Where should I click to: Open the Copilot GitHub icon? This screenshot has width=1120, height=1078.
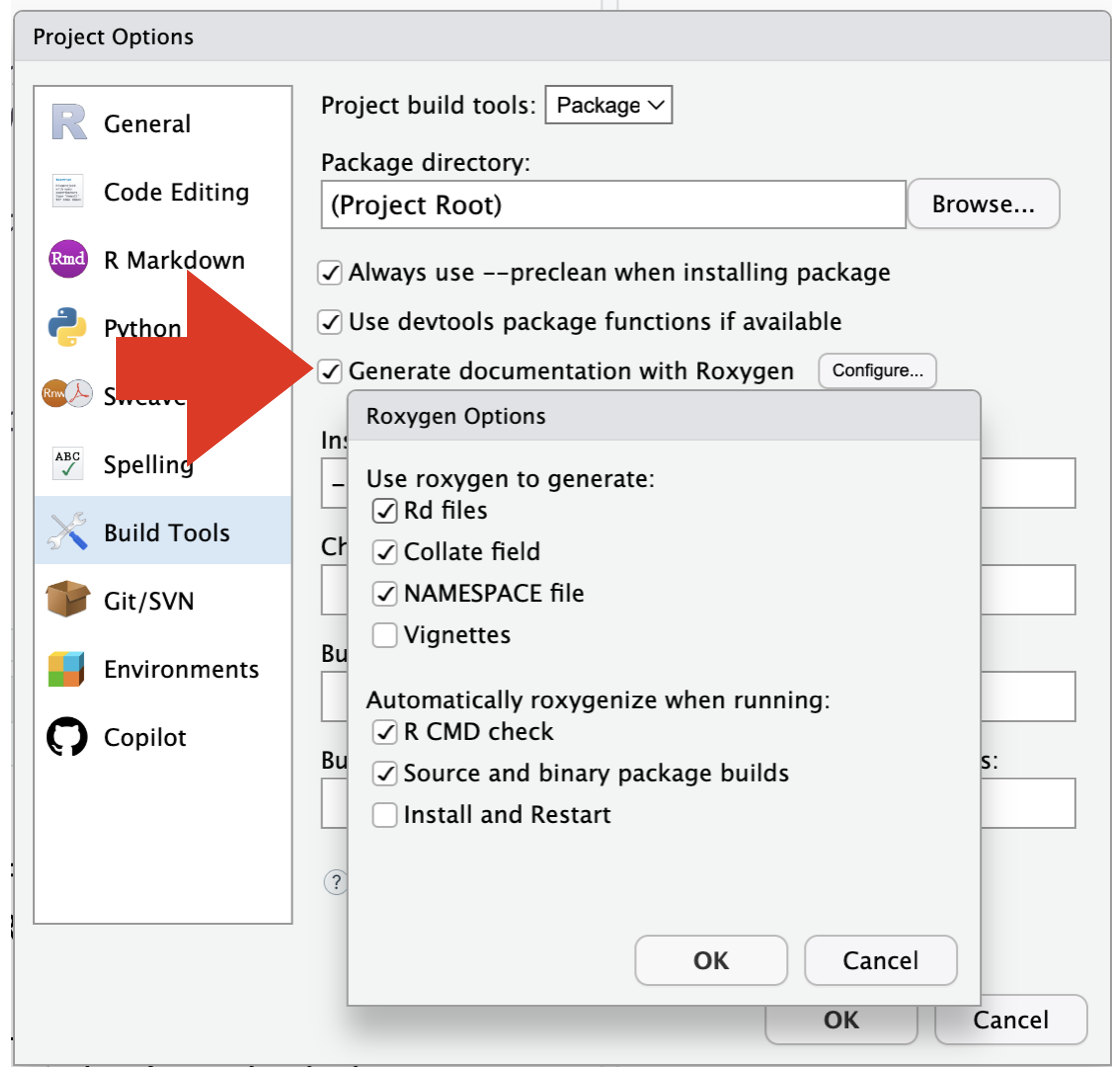(68, 737)
